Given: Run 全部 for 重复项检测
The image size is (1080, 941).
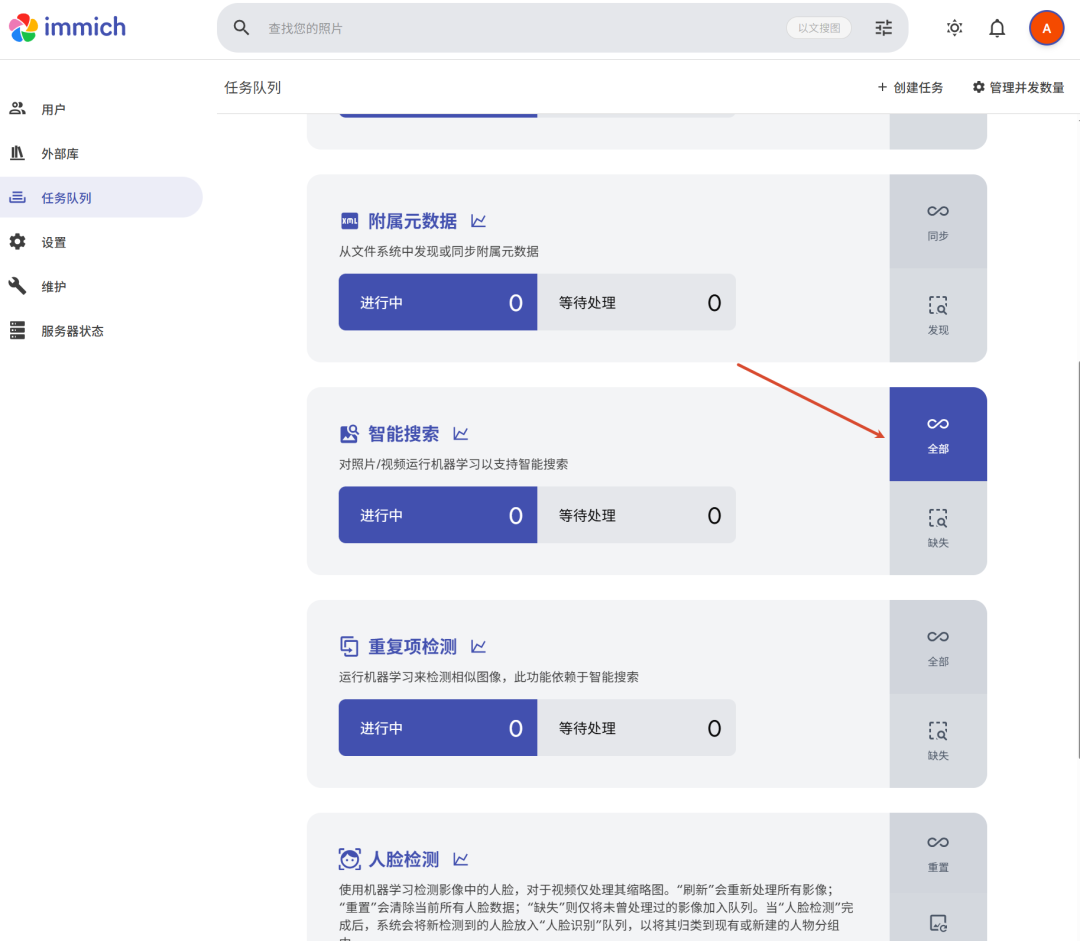Looking at the screenshot, I should click(938, 647).
